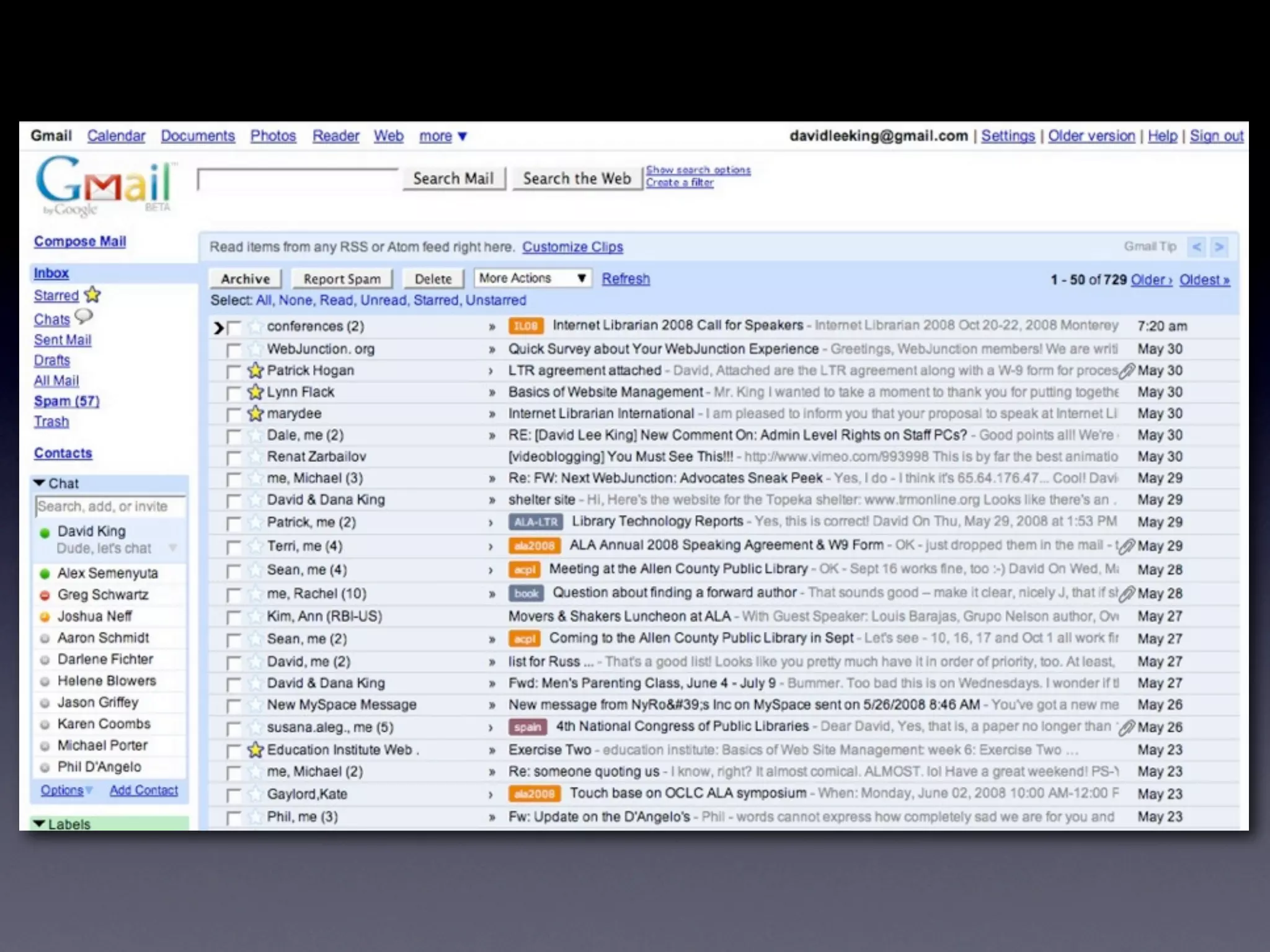Viewport: 1270px width, 952px height.
Task: Show next Gmail Tip arrow
Action: tap(1219, 247)
